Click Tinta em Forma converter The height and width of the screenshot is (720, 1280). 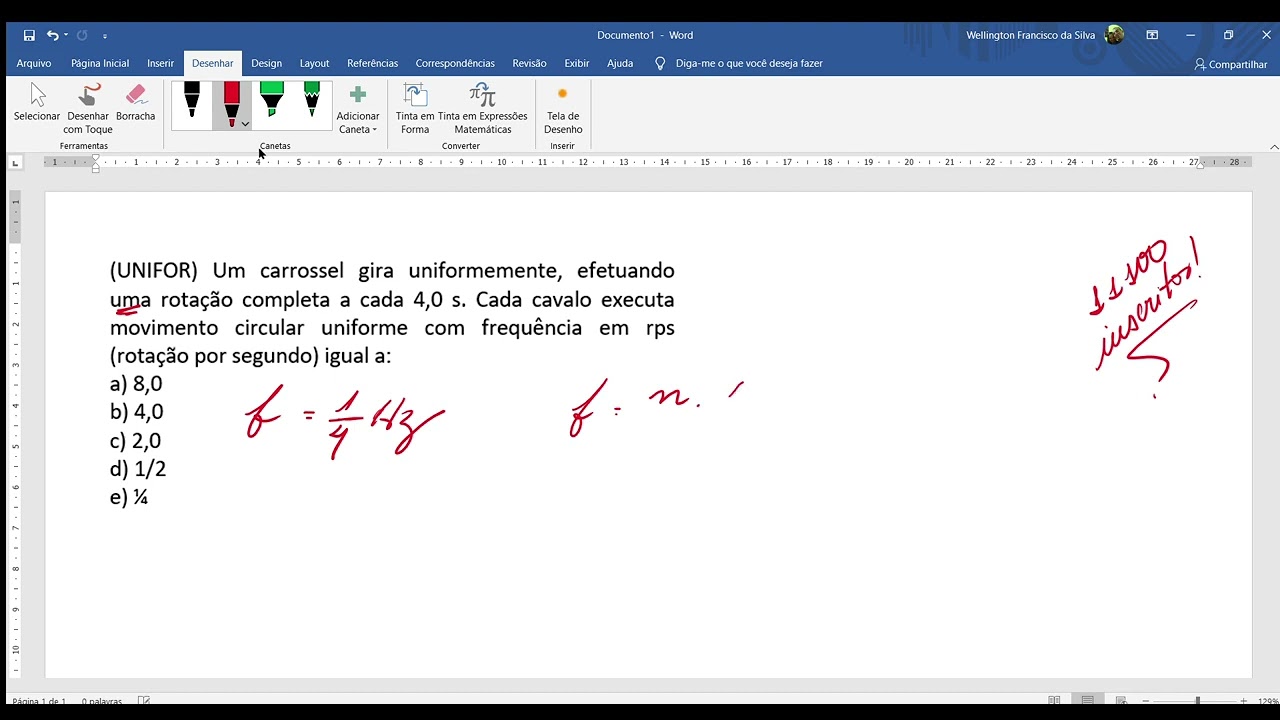(415, 109)
